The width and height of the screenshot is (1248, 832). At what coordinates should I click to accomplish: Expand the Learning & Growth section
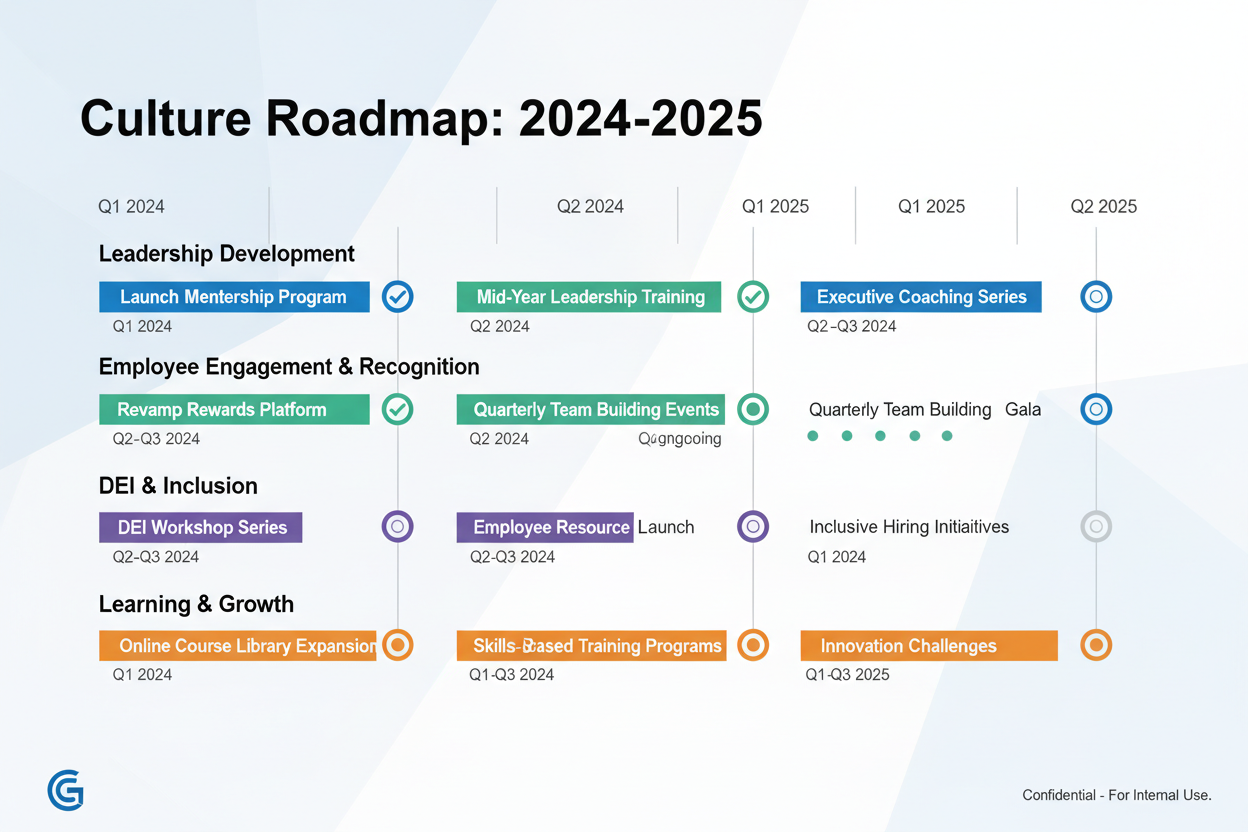[196, 604]
